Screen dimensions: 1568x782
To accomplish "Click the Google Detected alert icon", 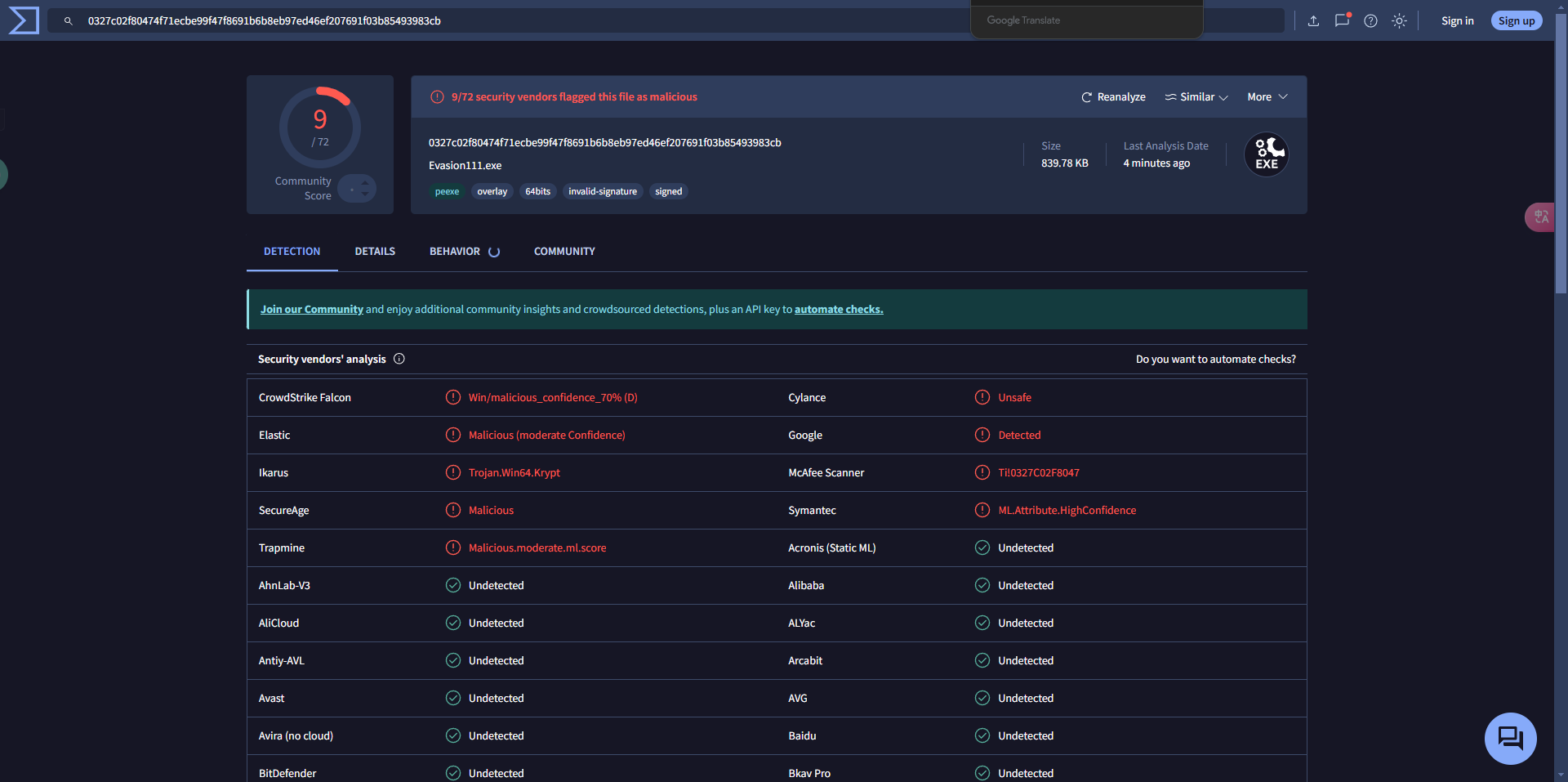I will click(x=982, y=435).
